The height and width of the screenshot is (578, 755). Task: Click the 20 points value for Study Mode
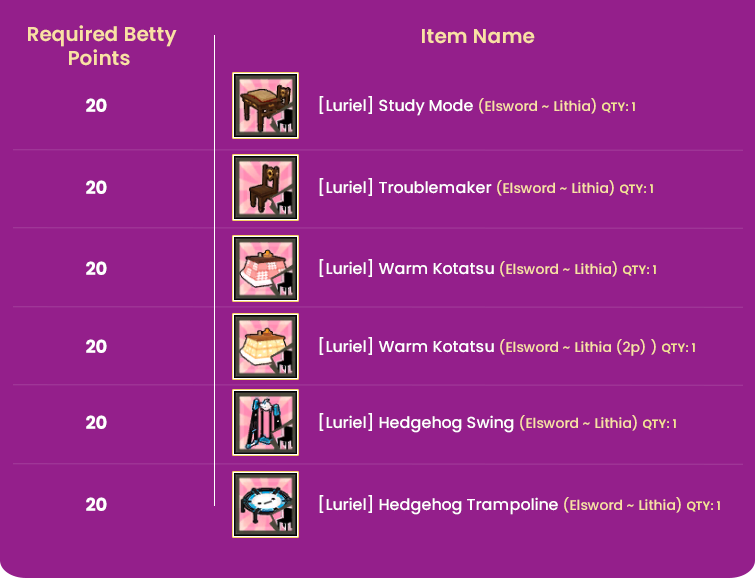96,105
